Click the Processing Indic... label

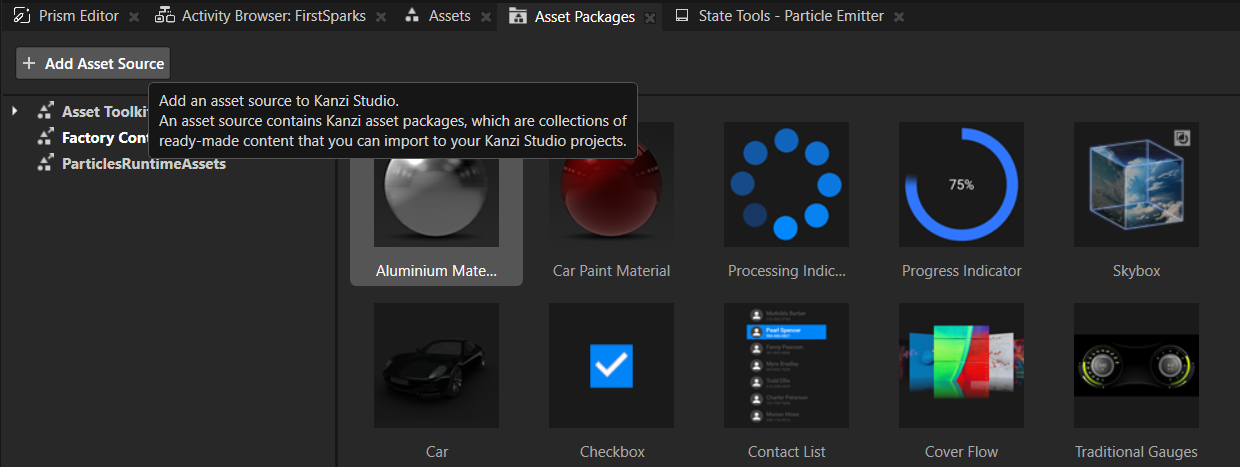[x=787, y=270]
